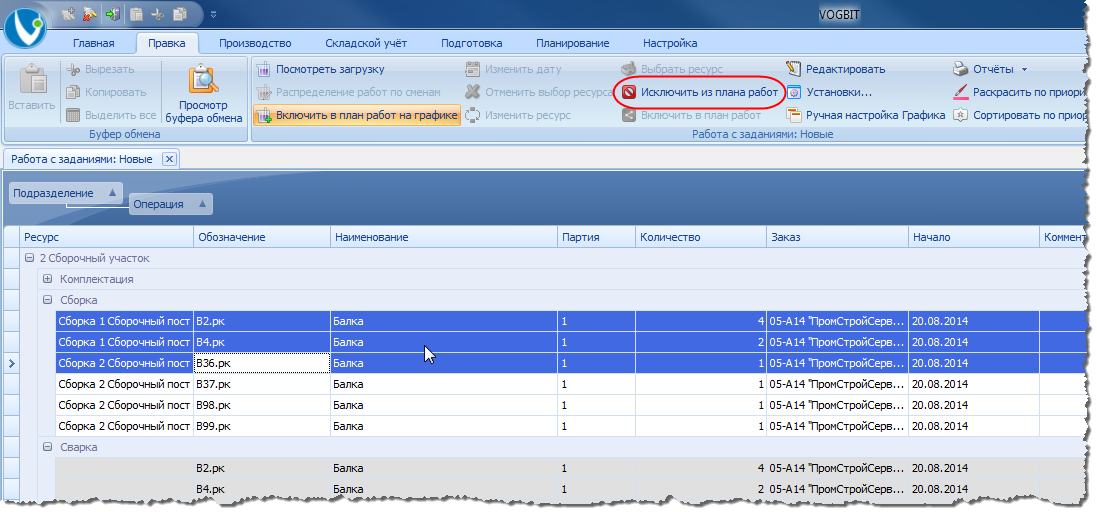This screenshot has height=512, width=1097.
Task: Click the Изменить дату calendar icon
Action: [474, 69]
